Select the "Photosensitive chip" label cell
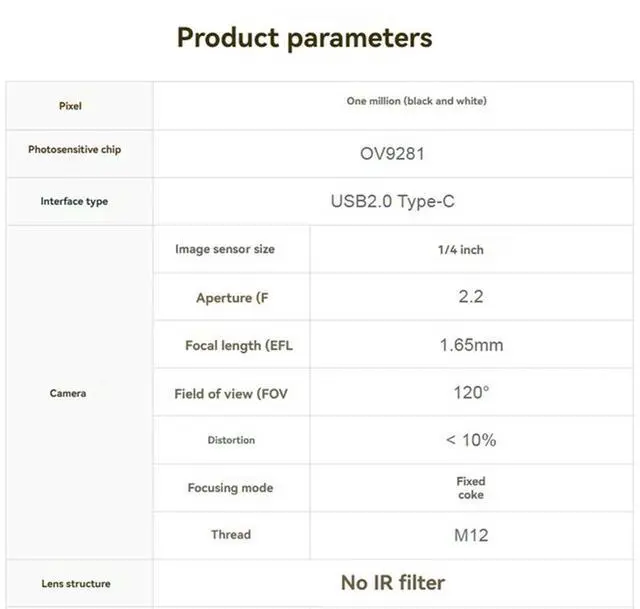This screenshot has height=609, width=640. (75, 150)
